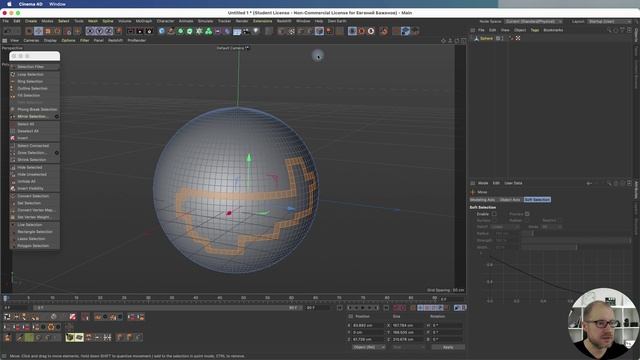Click Invert in the selection palette
Screen dimensions: 640x360
click(22, 138)
